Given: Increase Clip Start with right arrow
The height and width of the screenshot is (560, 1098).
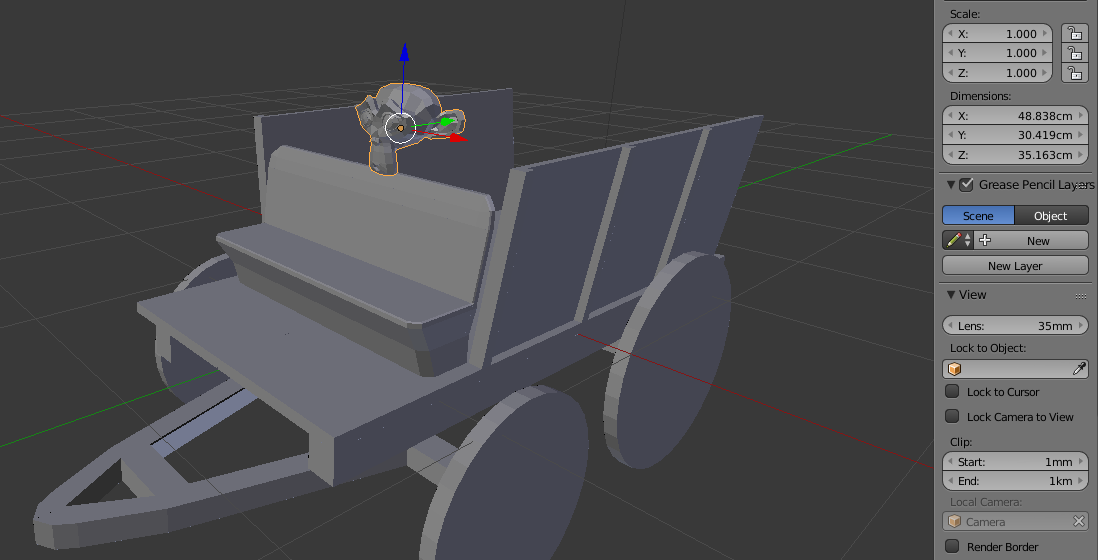Looking at the screenshot, I should click(x=1081, y=461).
